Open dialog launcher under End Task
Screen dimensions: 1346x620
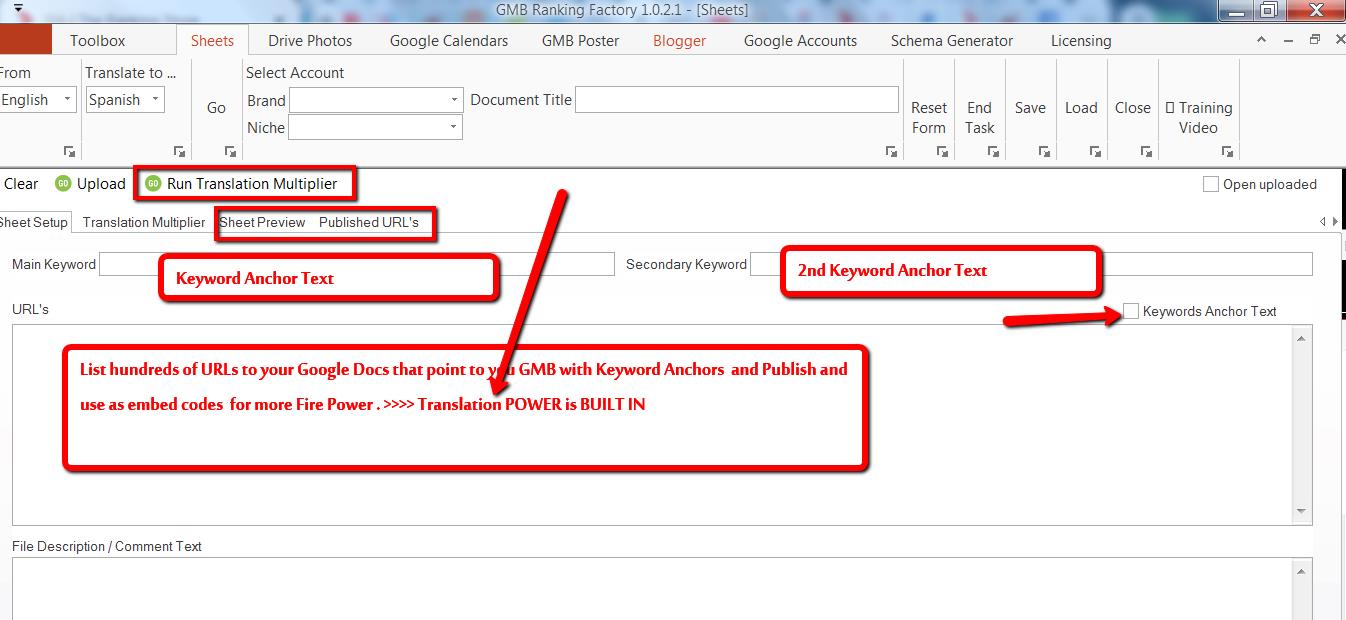pos(993,152)
